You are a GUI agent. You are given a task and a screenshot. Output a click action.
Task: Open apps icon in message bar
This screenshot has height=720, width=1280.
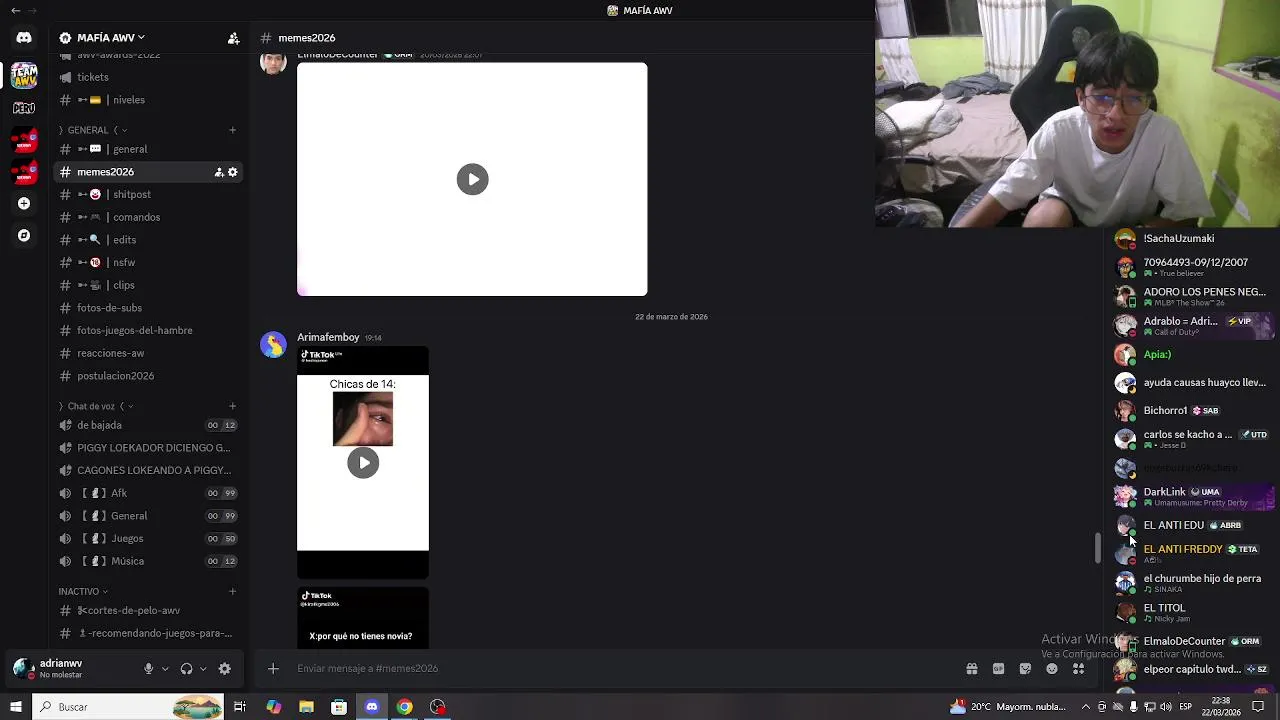(x=1078, y=669)
